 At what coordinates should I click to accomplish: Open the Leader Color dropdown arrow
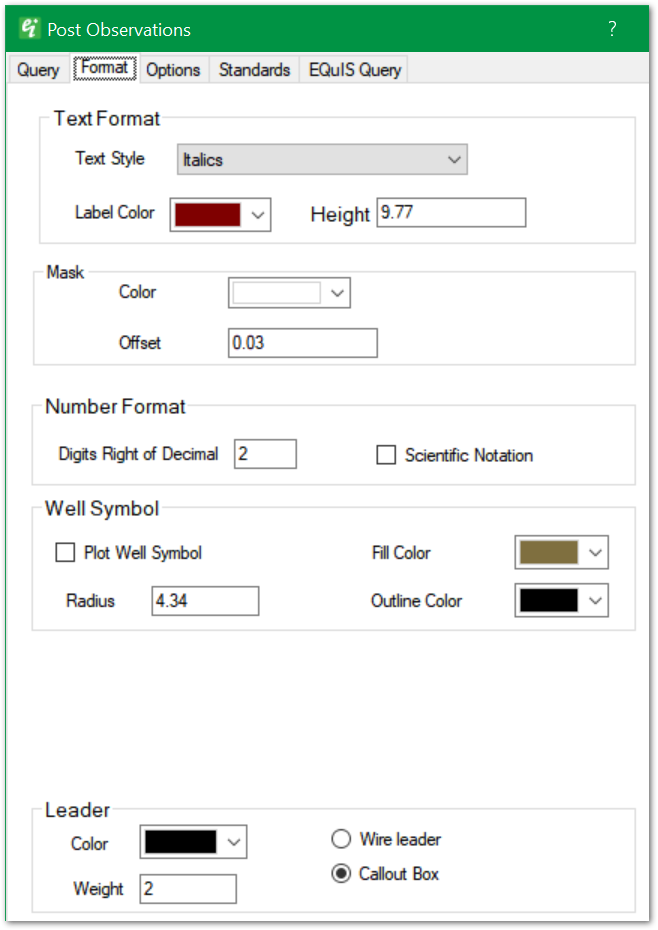pos(233,842)
